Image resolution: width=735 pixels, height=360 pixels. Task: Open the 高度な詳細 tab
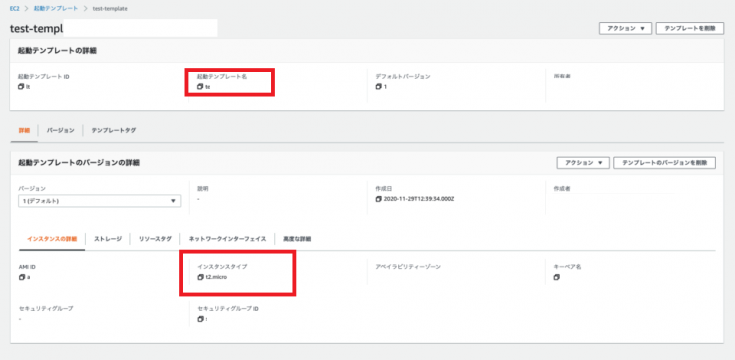coord(297,239)
